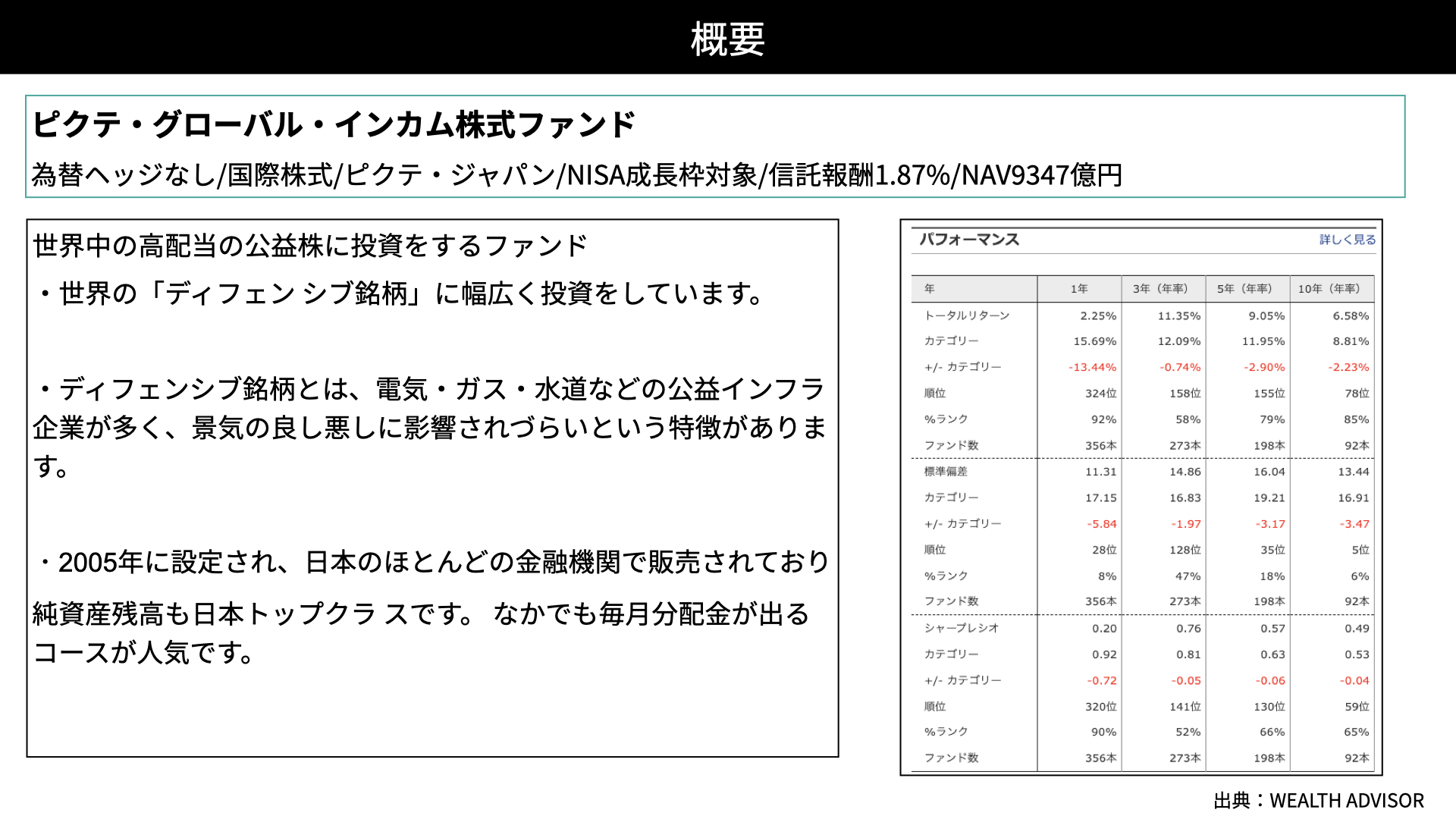Click the 0.76 Sharpe ratio value
Image resolution: width=1456 pixels, height=819 pixels.
coord(1188,629)
